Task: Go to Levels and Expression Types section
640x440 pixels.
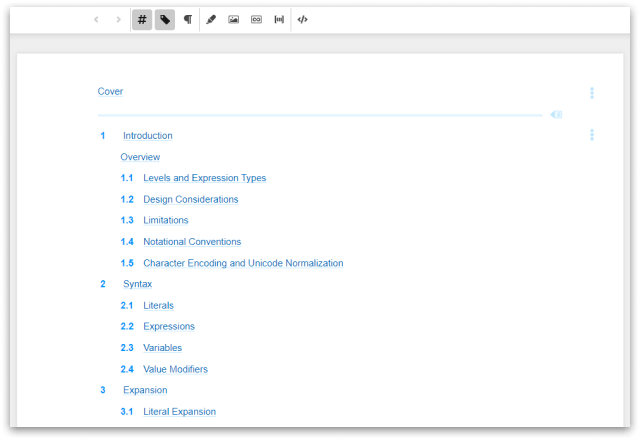Action: pos(204,178)
